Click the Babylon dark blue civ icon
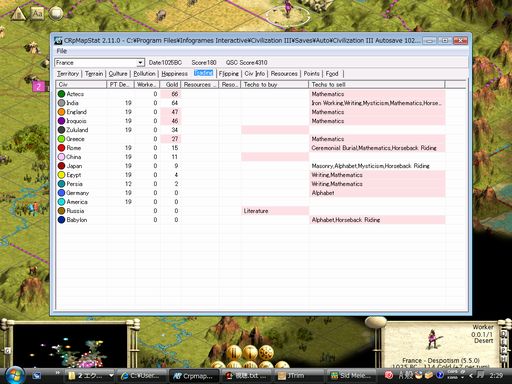512x384 pixels. 61,220
